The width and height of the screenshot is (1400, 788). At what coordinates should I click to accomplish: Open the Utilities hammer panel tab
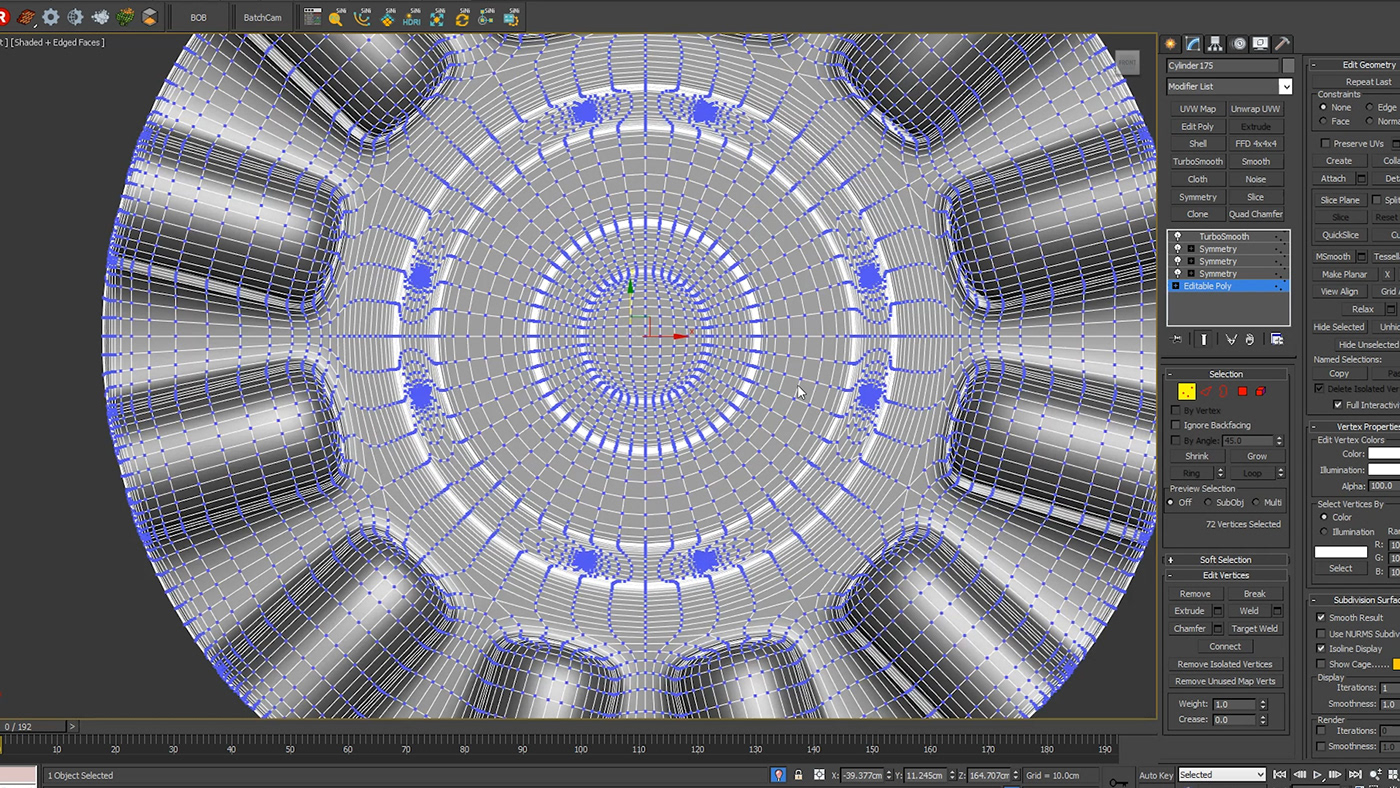(x=1282, y=44)
